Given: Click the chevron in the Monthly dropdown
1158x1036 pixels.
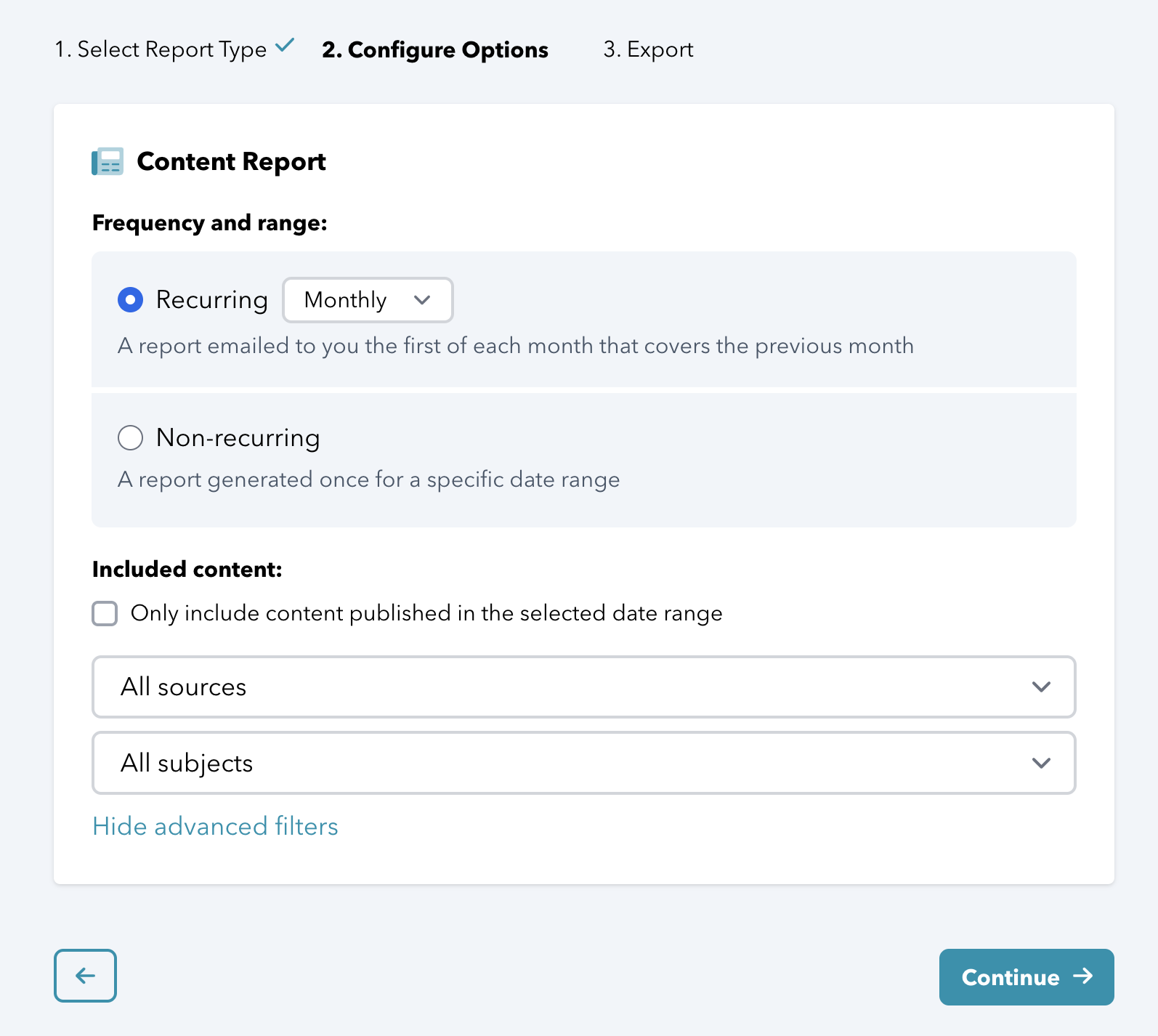Looking at the screenshot, I should click(x=422, y=300).
